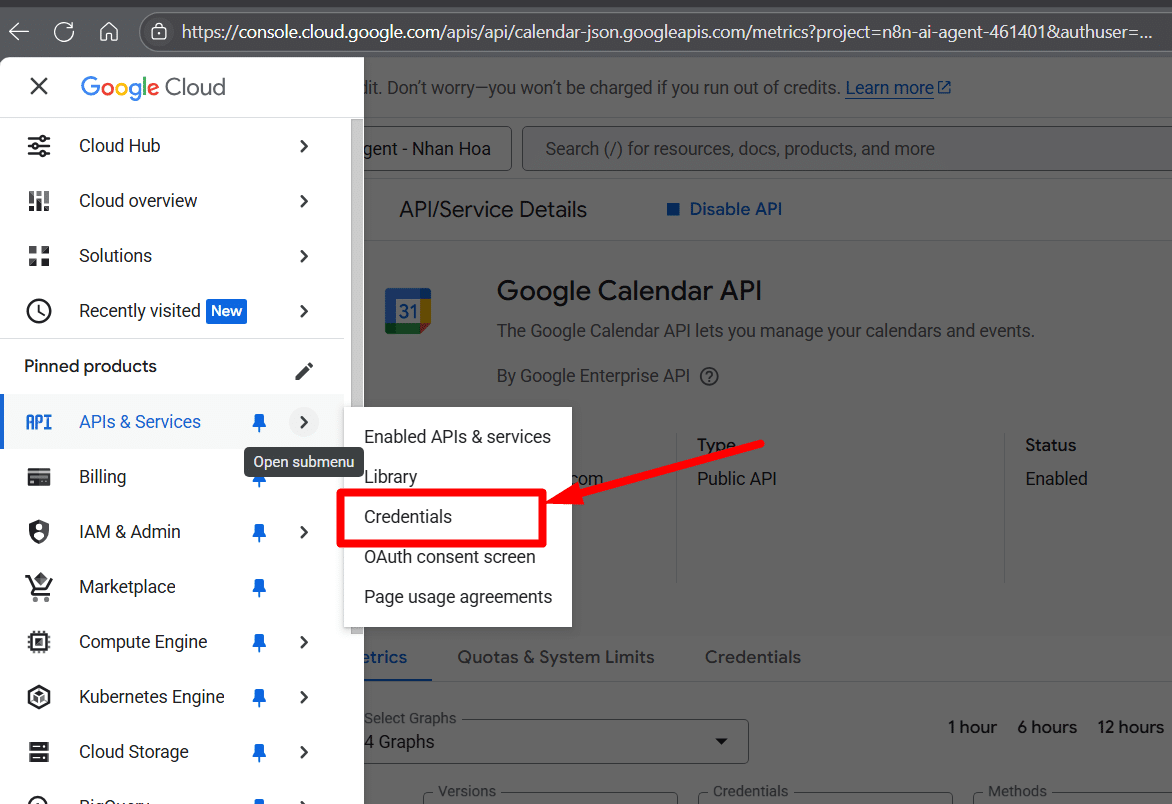This screenshot has height=804, width=1172.
Task: Unpin Billing using its pin icon
Action: [259, 479]
